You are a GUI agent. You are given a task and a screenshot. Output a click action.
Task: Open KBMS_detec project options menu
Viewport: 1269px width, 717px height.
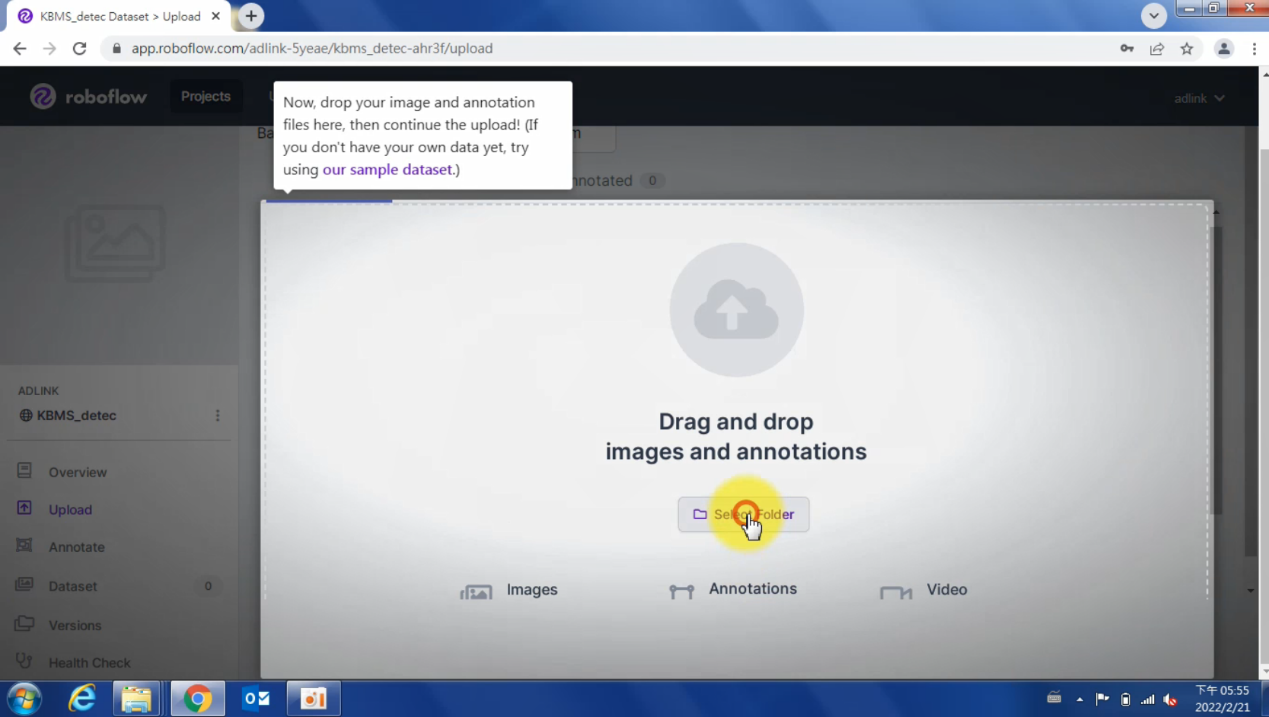pyautogui.click(x=218, y=416)
